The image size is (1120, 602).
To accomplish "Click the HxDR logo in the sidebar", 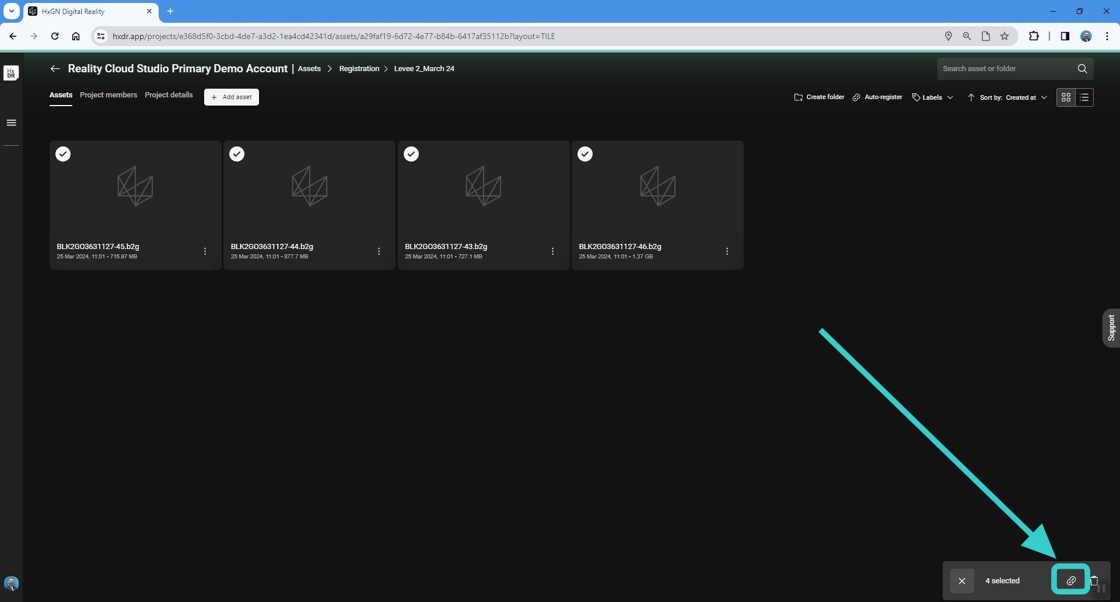I will click(x=11, y=73).
